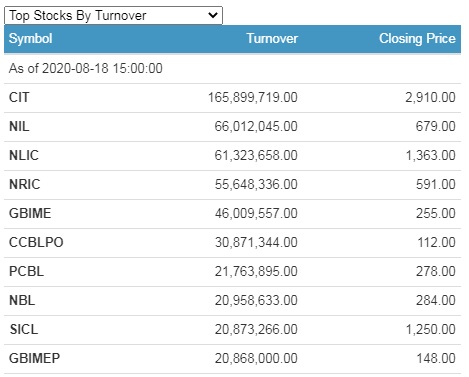The image size is (469, 377).
Task: Click the Closing Price column header
Action: [417, 38]
